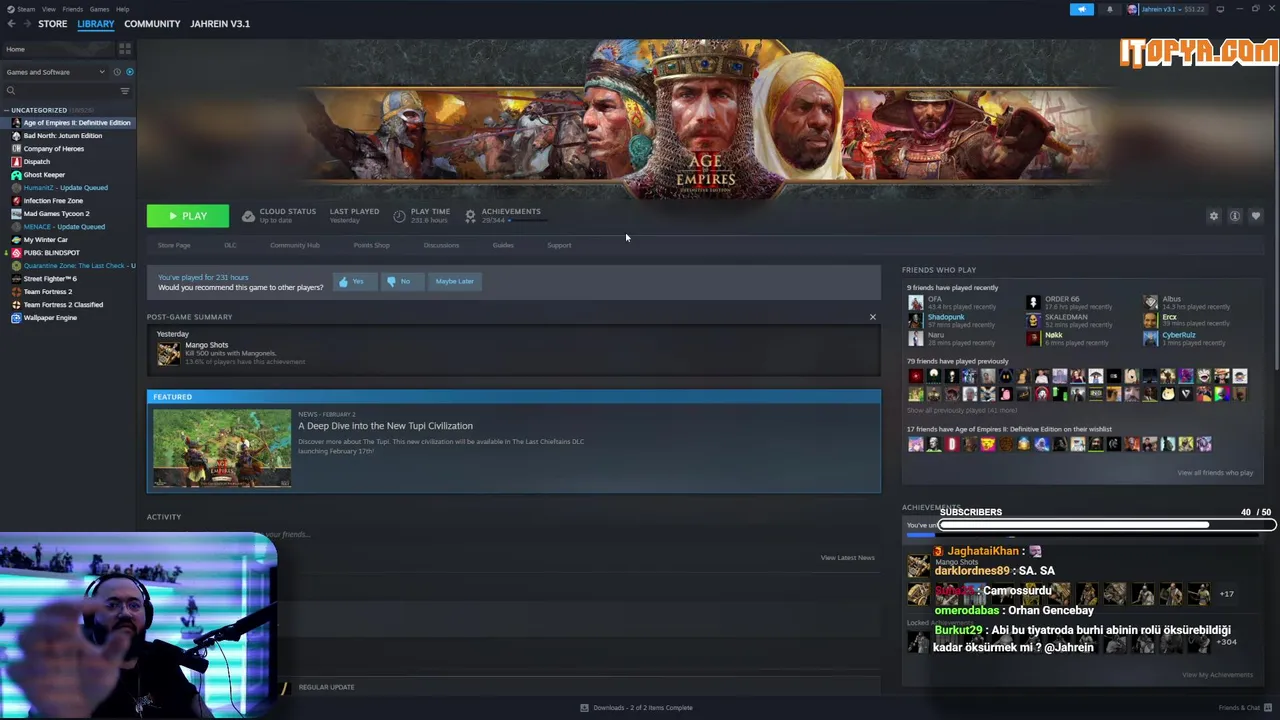This screenshot has height=720, width=1280.
Task: Click the Maybe Later button
Action: tap(455, 282)
